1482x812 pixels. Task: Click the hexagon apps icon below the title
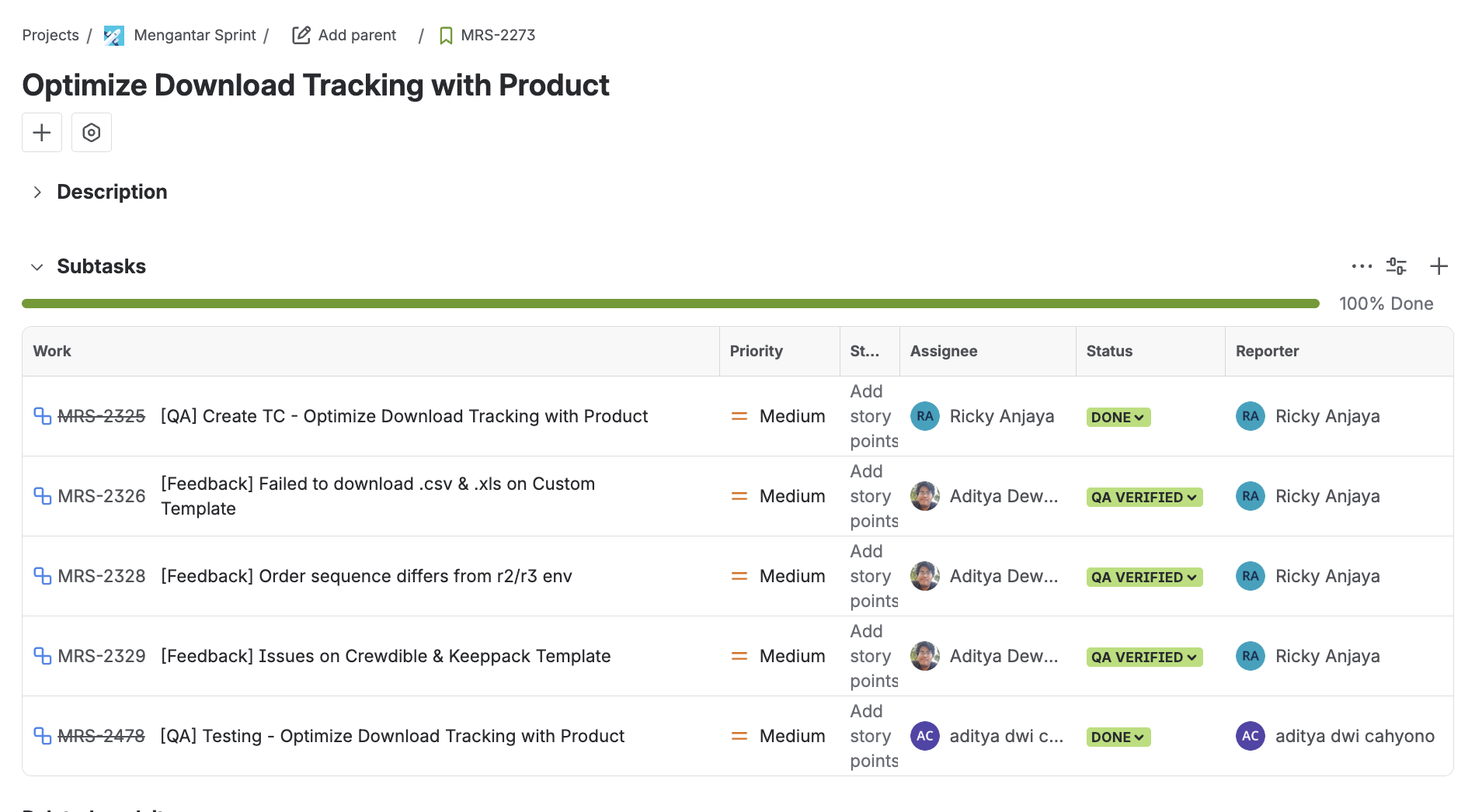coord(92,133)
